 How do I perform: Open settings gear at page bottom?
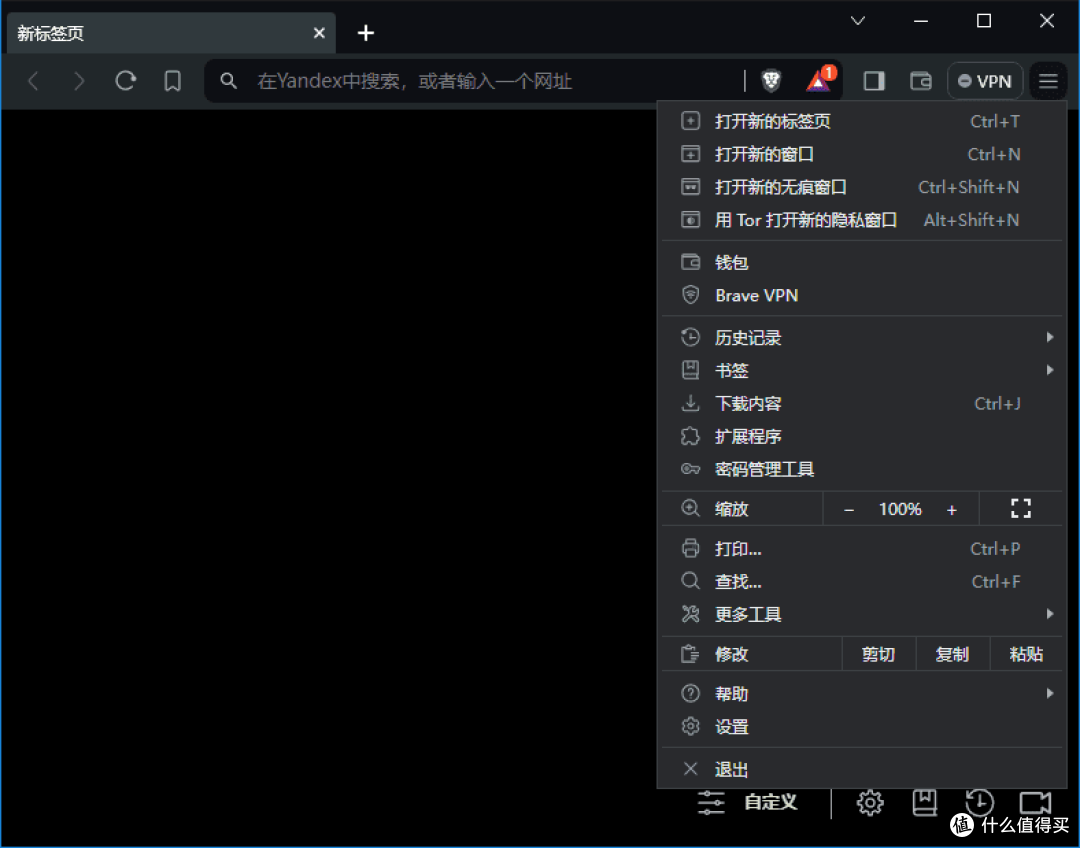[x=870, y=803]
